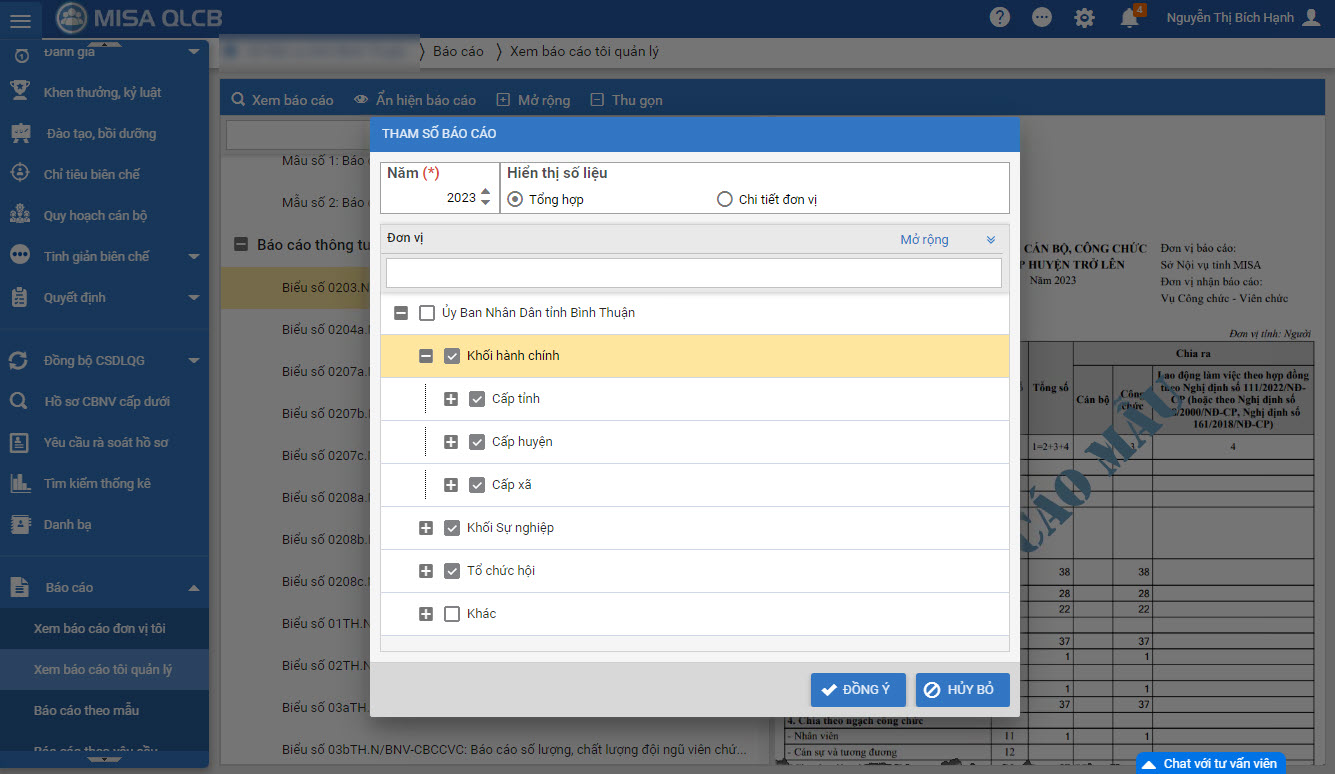Click the Danh bạ contacts icon
The image size is (1335, 774).
[x=19, y=524]
